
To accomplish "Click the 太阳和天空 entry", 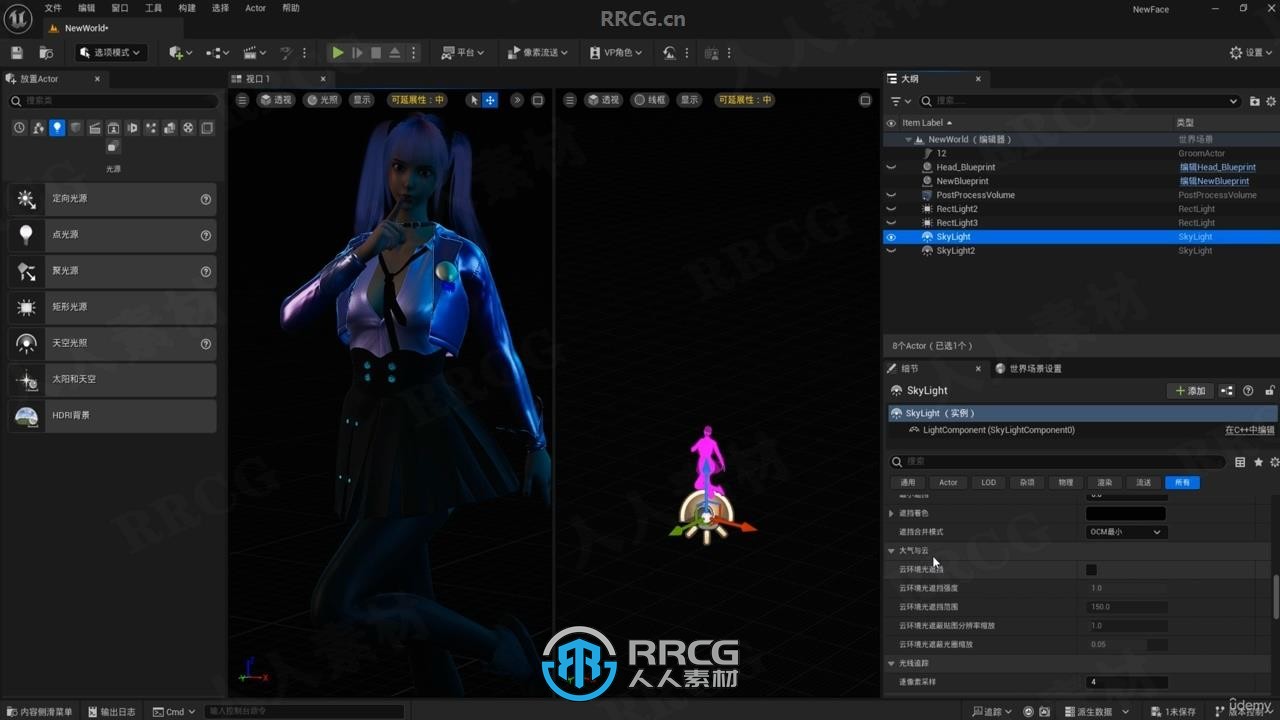I will (112, 380).
